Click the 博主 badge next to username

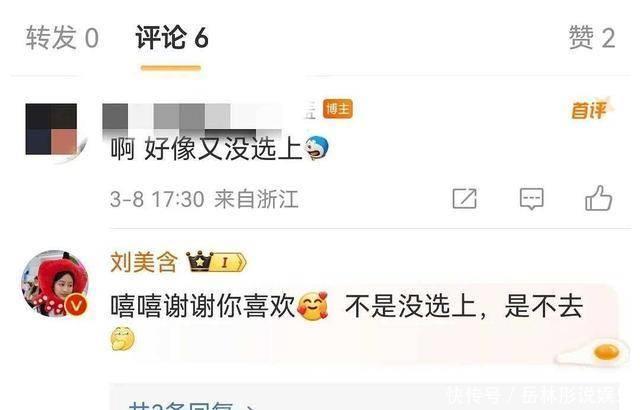pos(338,109)
